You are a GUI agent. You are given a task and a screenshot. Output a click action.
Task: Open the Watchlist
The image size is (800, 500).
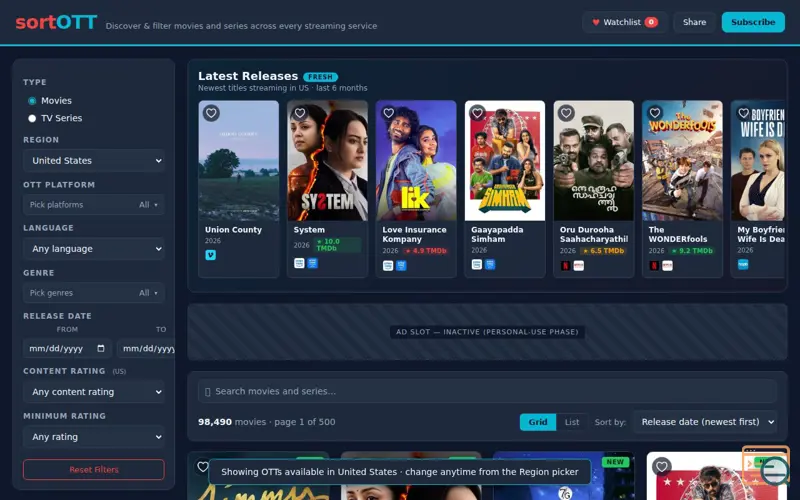coord(625,22)
